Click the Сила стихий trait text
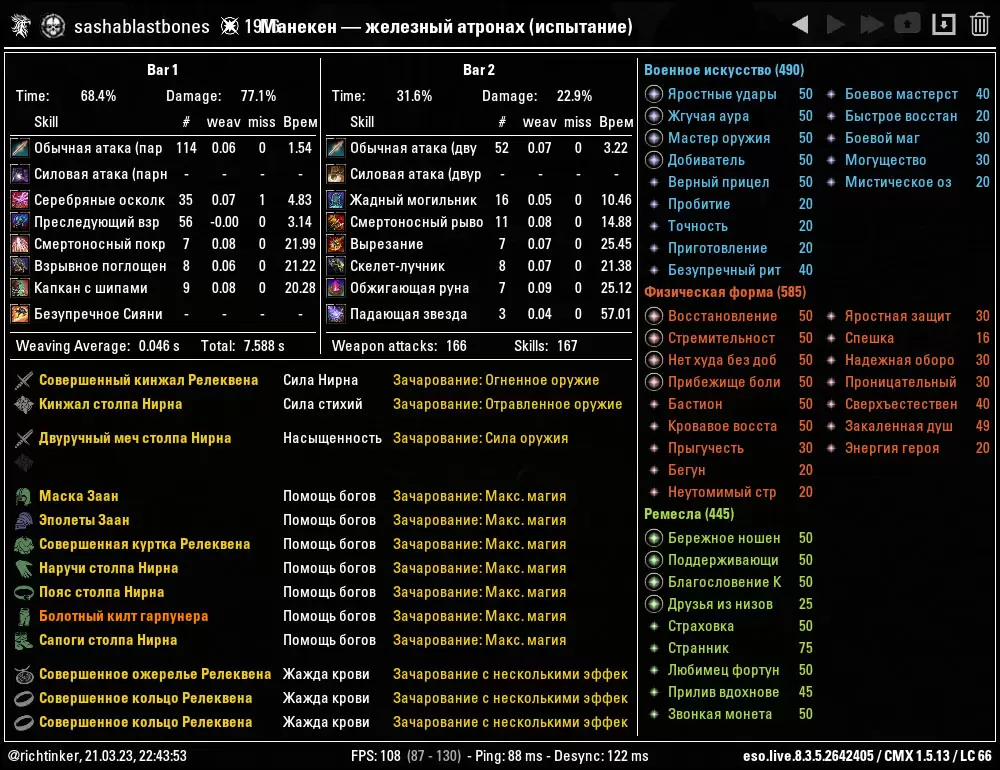 (323, 404)
